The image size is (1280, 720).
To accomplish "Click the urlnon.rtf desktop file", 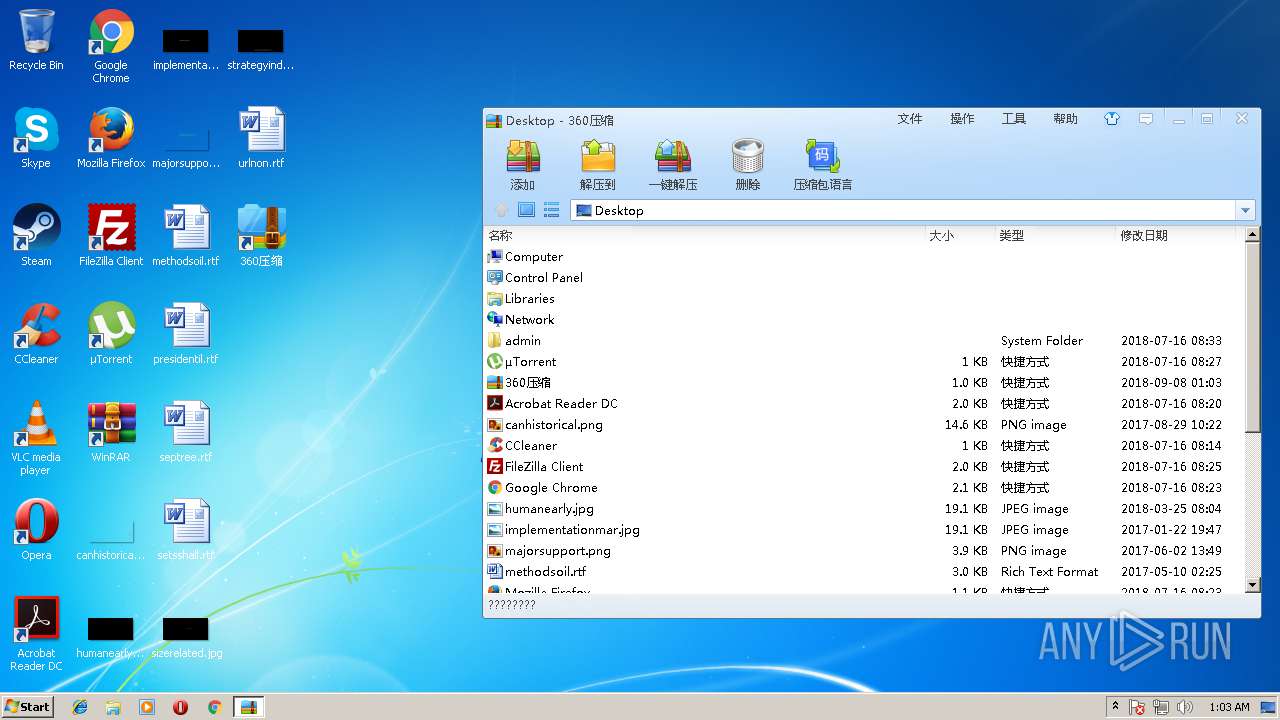I will tap(261, 138).
